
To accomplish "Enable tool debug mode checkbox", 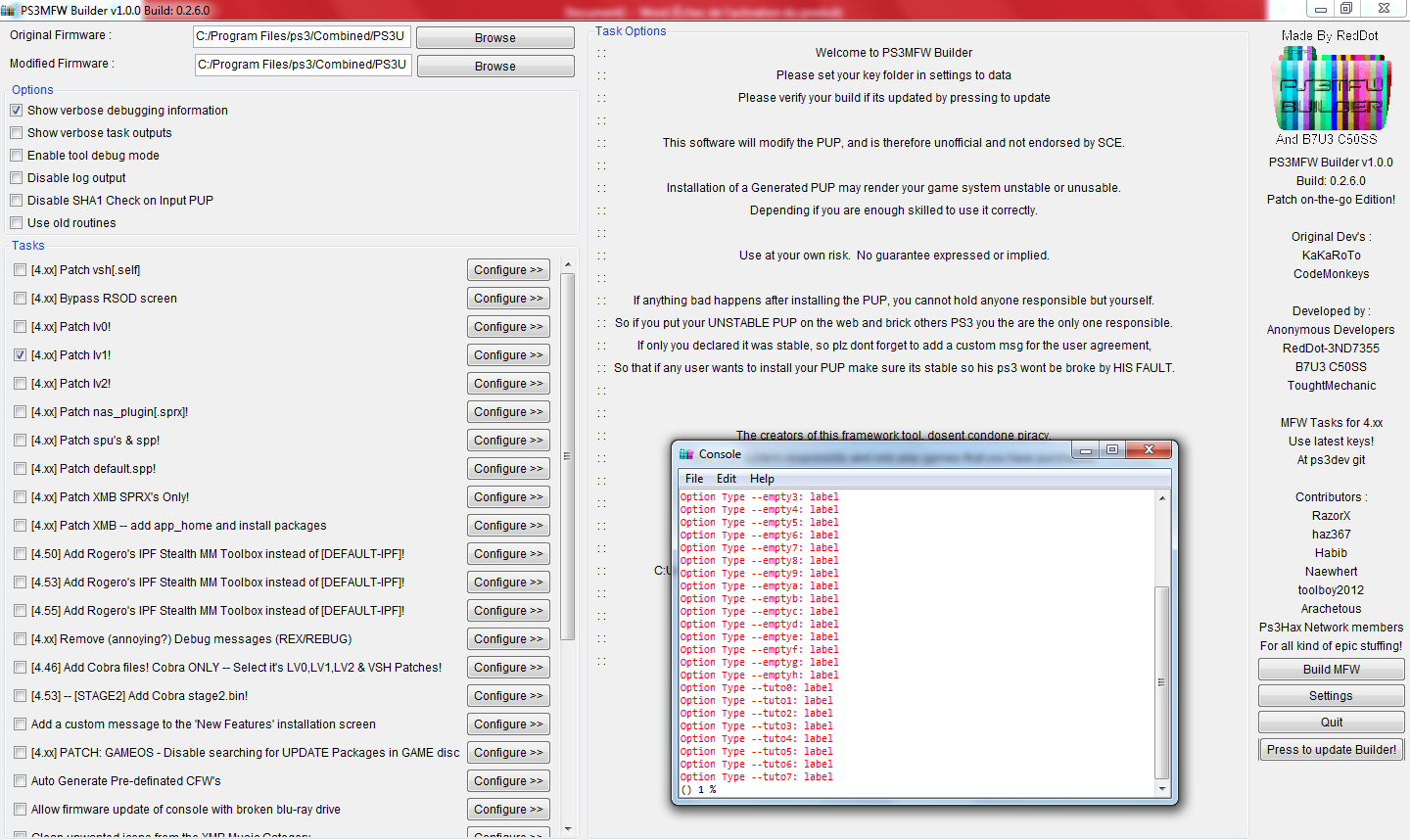I will point(16,156).
